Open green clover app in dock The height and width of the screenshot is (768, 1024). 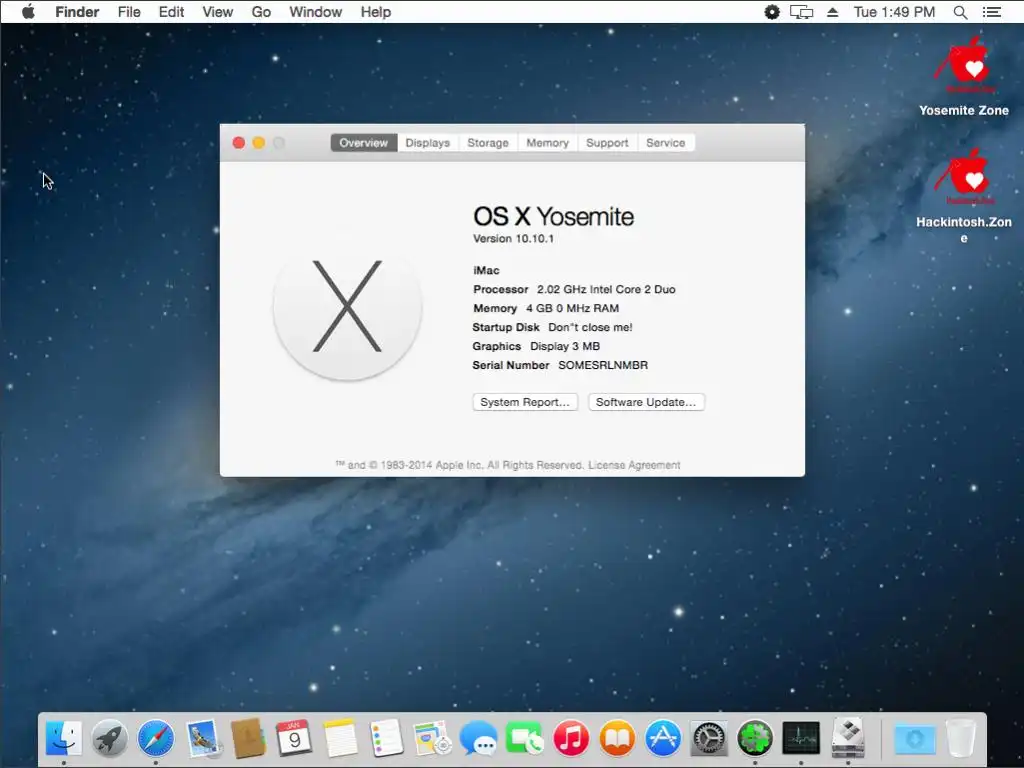(755, 738)
